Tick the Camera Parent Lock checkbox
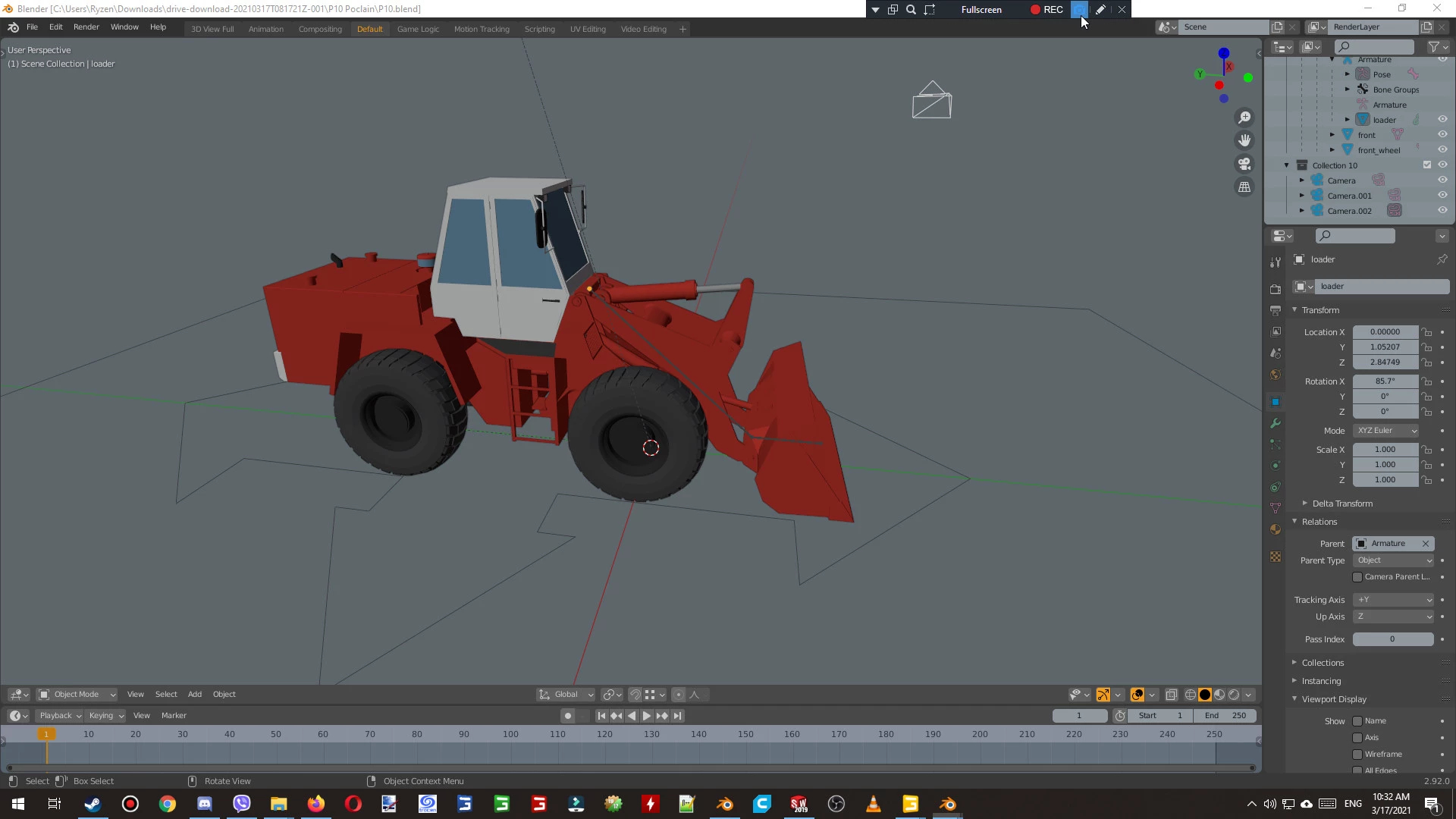 click(x=1357, y=577)
